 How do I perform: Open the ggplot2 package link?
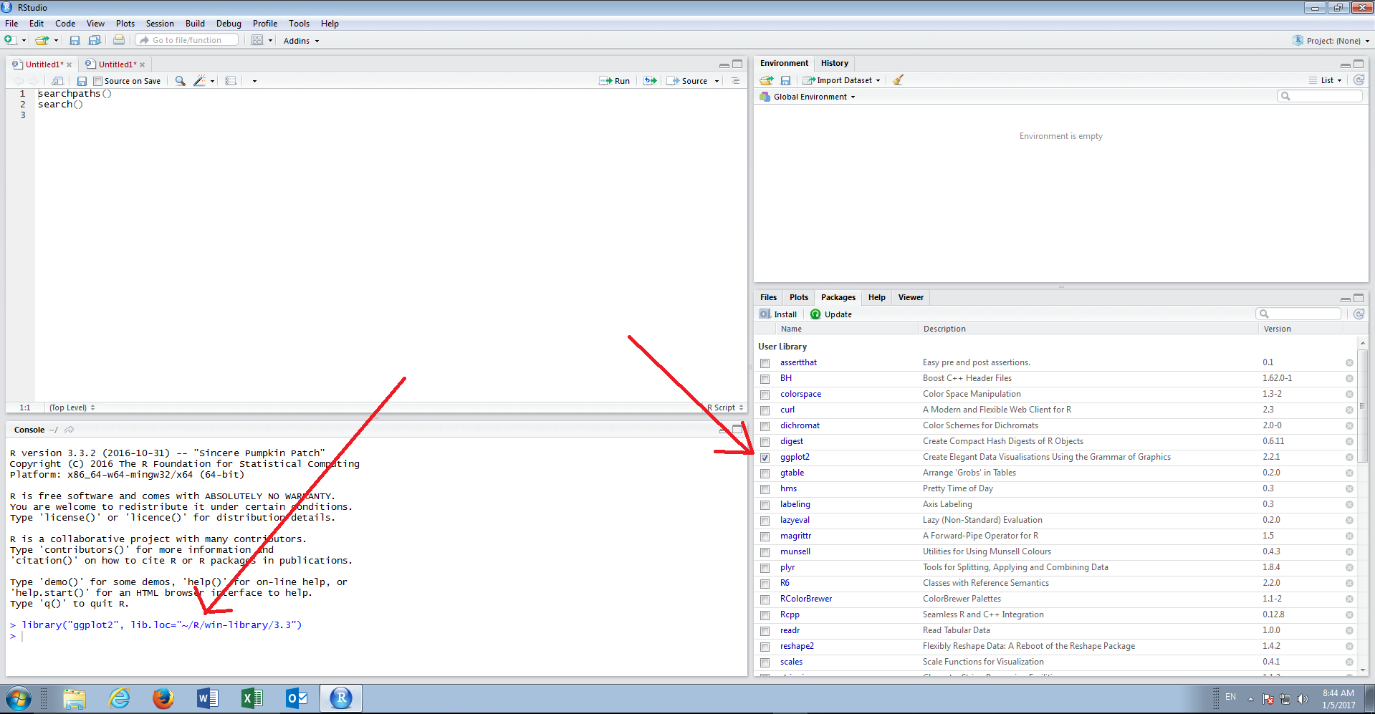(x=795, y=457)
